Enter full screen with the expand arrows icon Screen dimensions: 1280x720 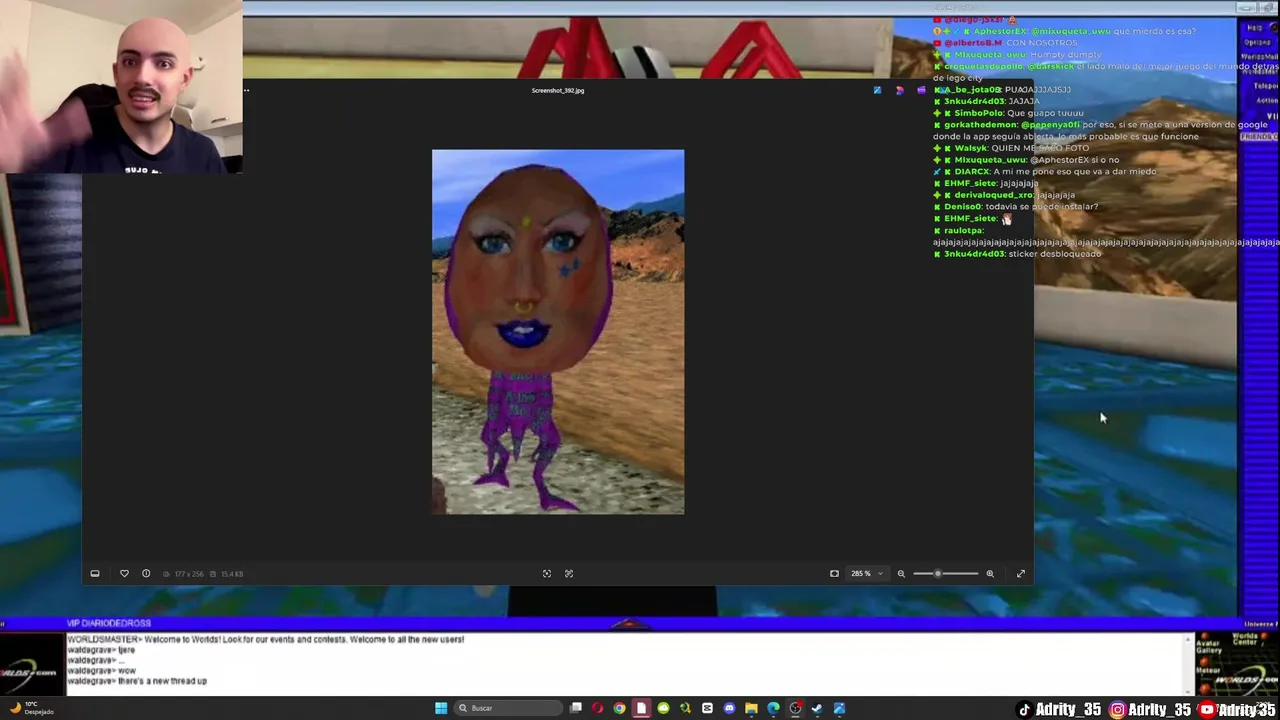tap(1021, 574)
